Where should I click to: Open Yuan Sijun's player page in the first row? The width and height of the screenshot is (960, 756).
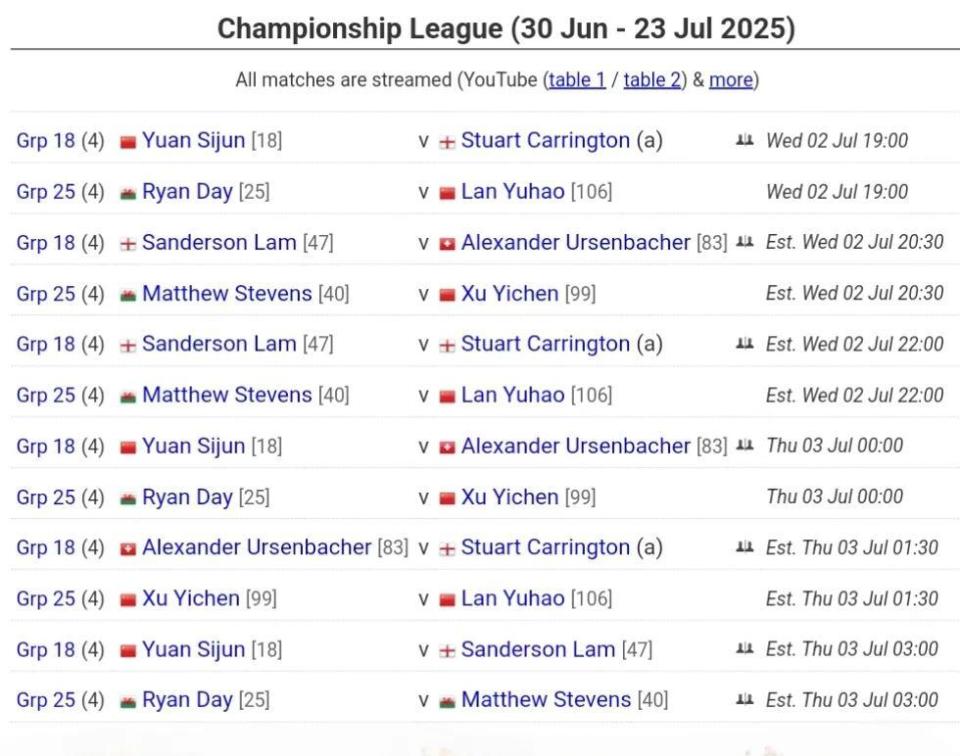193,140
